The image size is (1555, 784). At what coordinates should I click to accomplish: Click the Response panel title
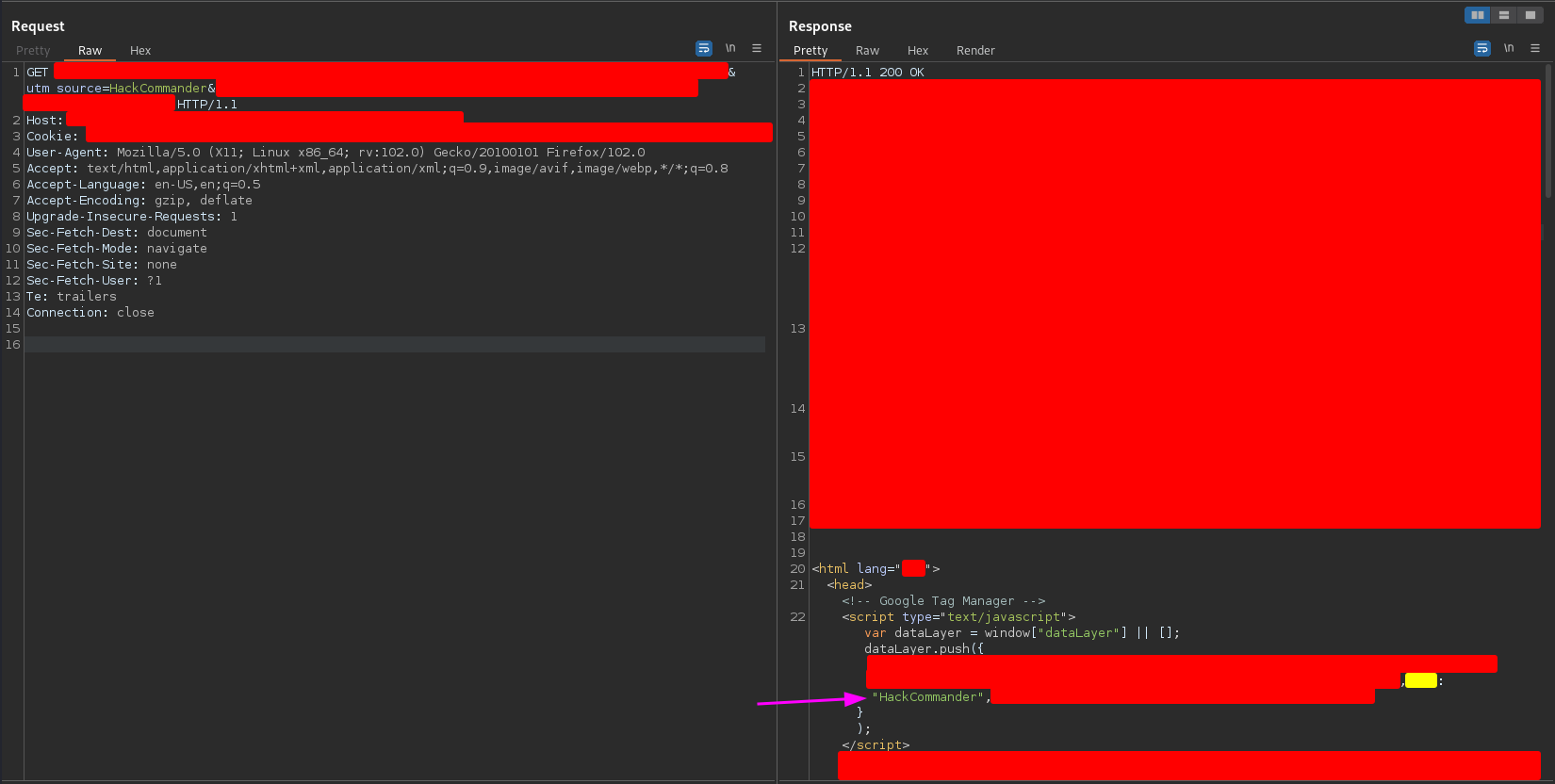click(820, 26)
